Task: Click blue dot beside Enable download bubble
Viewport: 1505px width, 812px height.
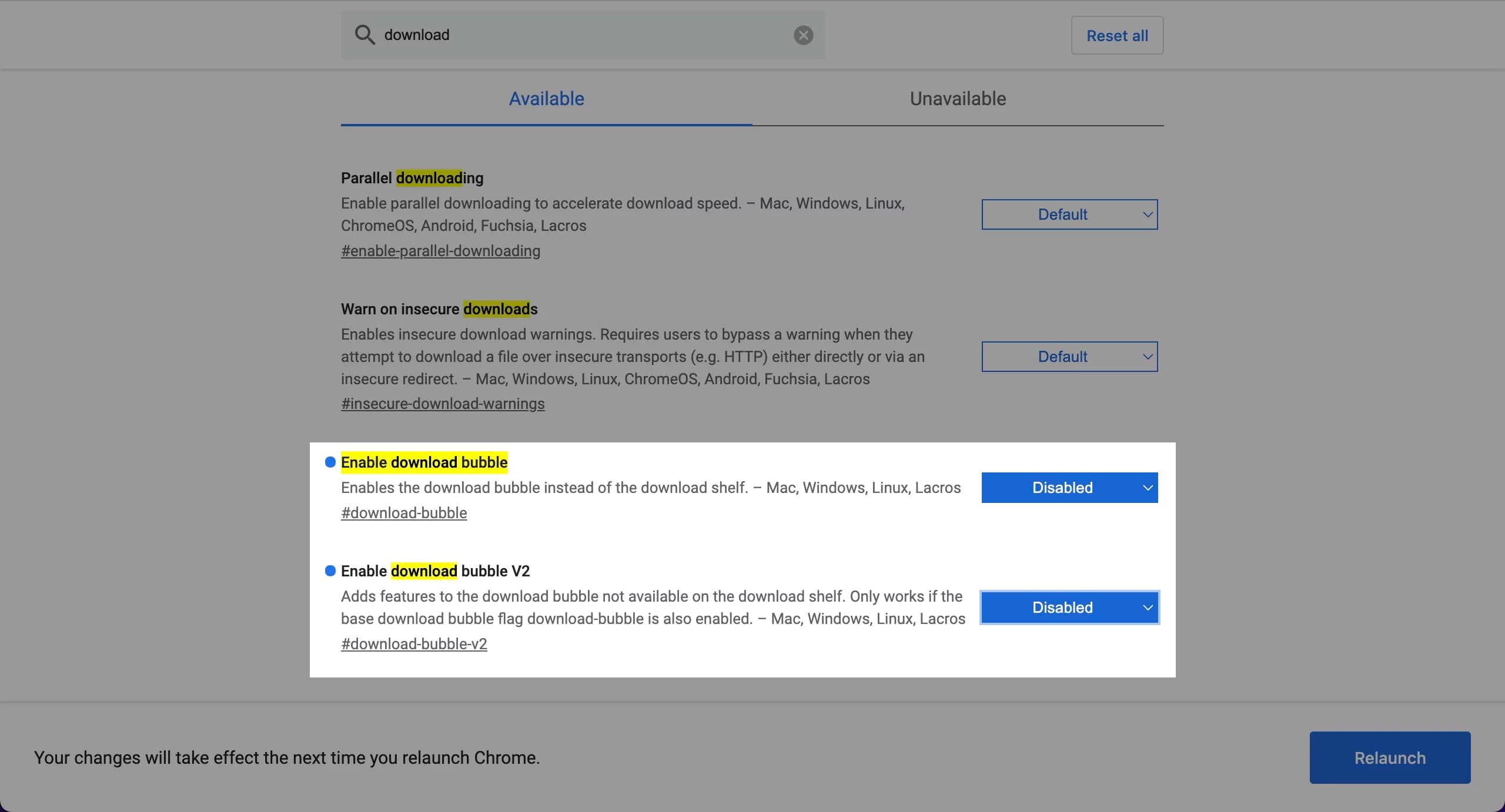Action: pyautogui.click(x=330, y=462)
